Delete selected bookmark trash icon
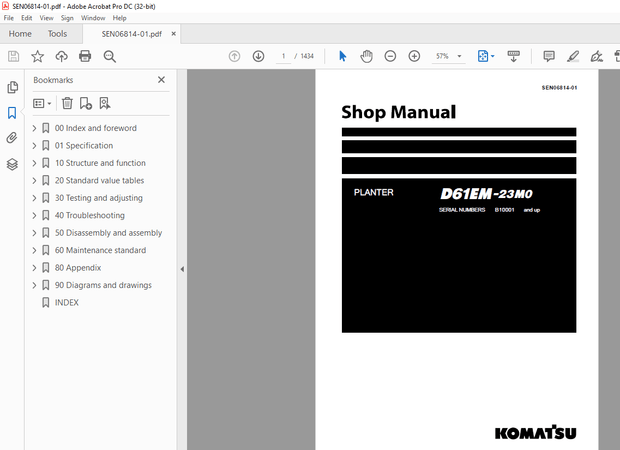This screenshot has width=620, height=450. (67, 103)
